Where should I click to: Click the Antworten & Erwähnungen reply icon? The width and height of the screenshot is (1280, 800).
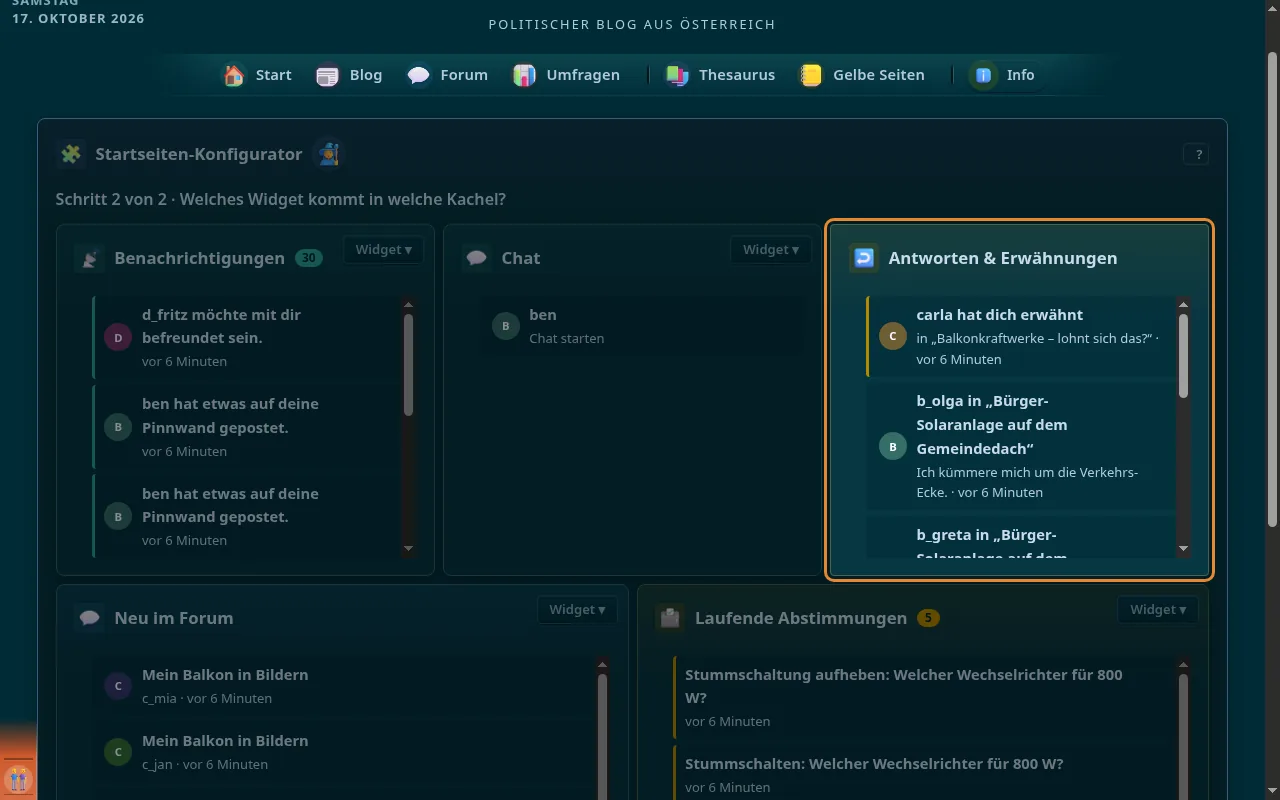[x=864, y=258]
